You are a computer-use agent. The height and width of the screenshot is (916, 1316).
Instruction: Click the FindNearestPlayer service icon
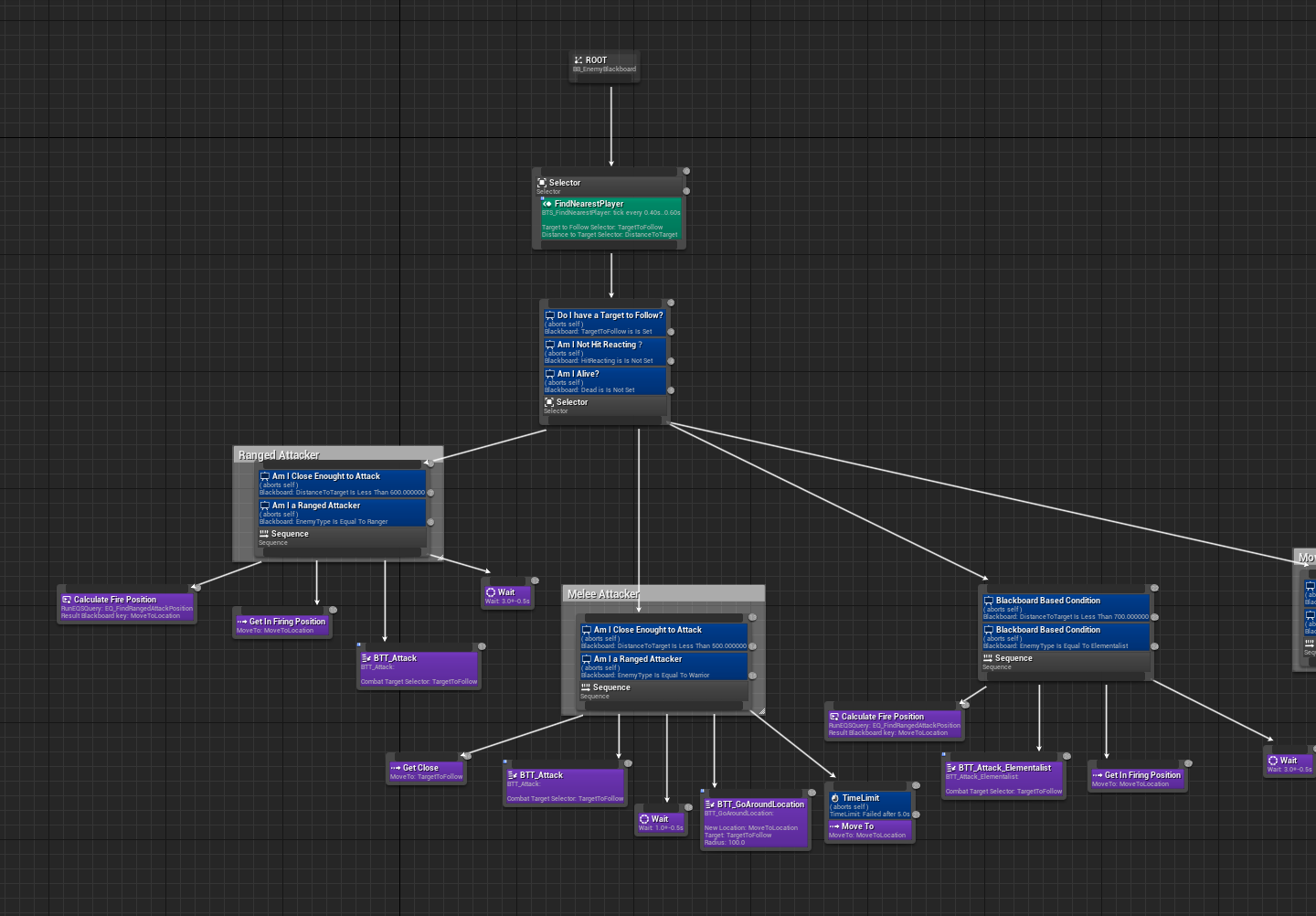(547, 204)
